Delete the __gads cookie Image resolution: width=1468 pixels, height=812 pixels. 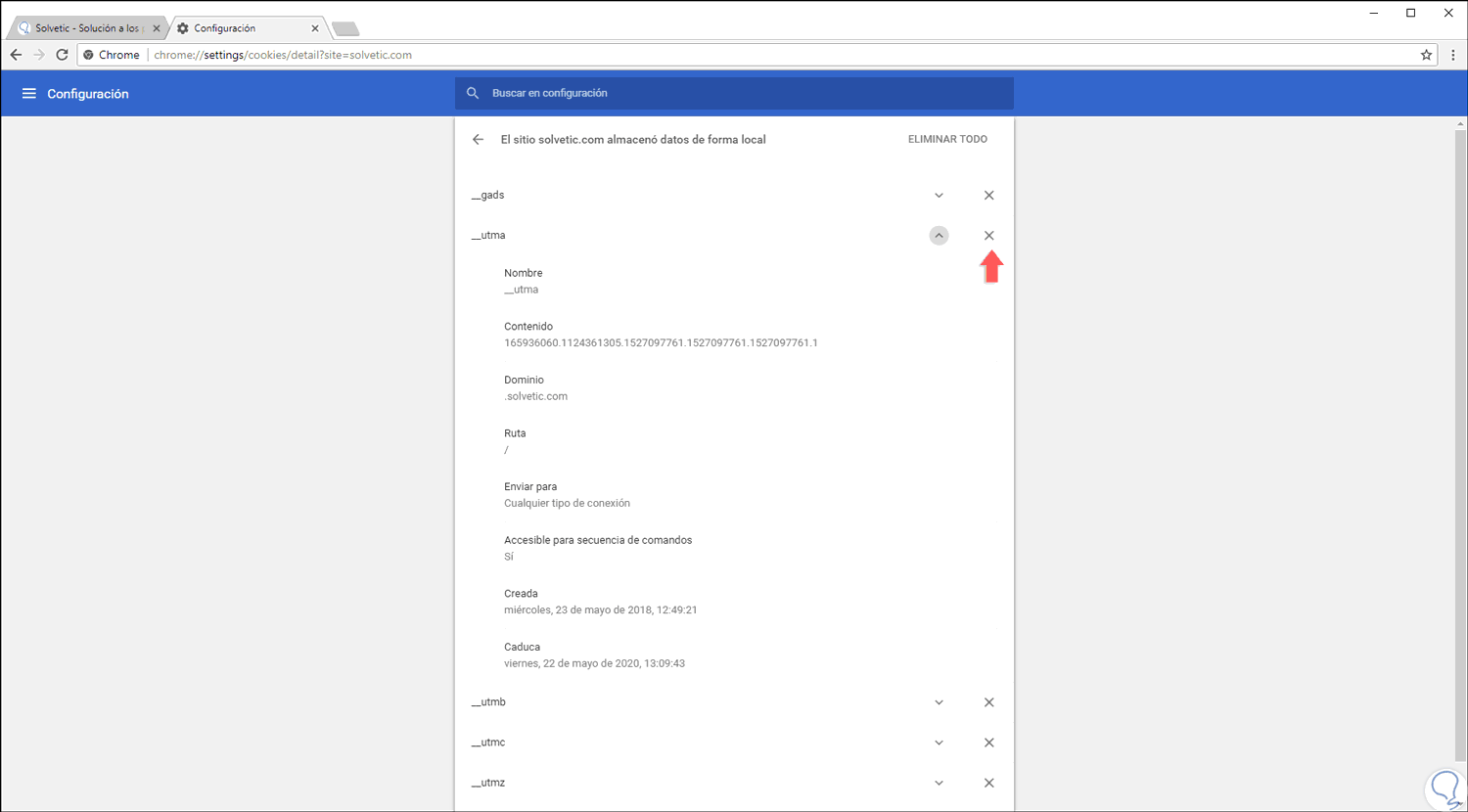(989, 196)
